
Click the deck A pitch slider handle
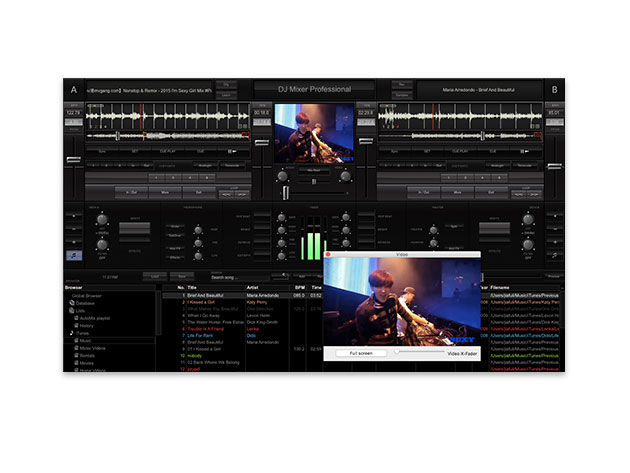(74, 160)
